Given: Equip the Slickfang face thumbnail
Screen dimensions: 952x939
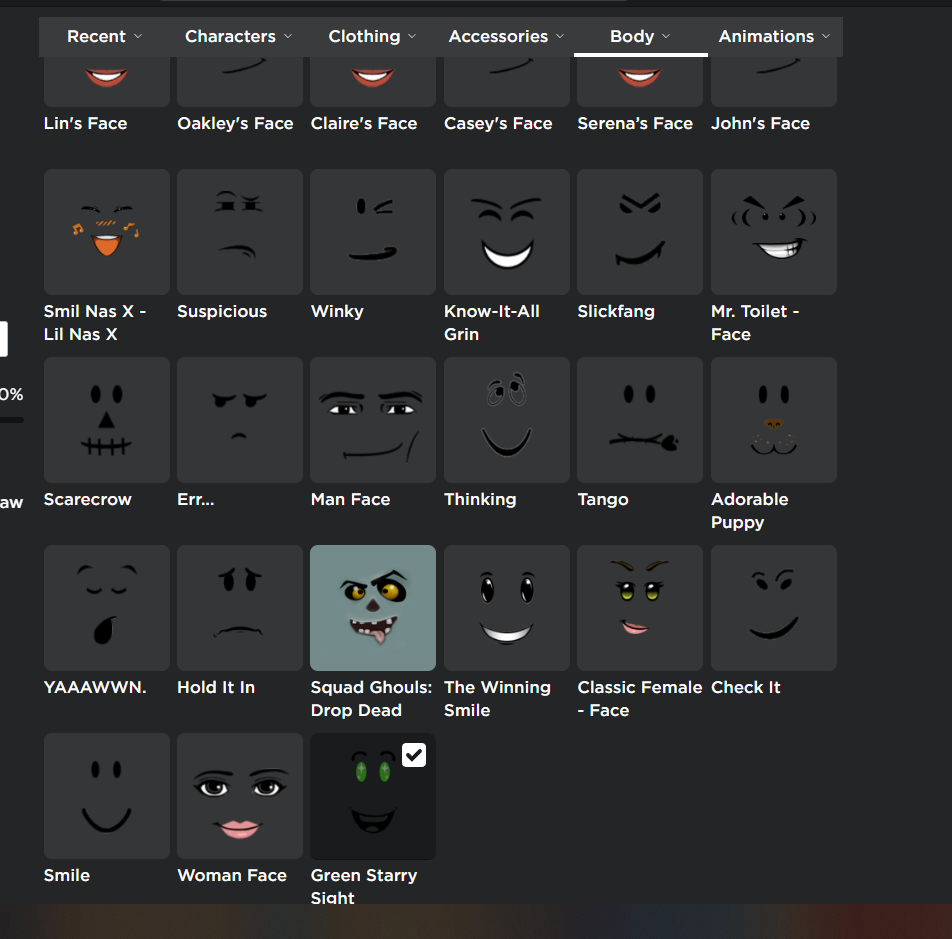Looking at the screenshot, I should [640, 232].
